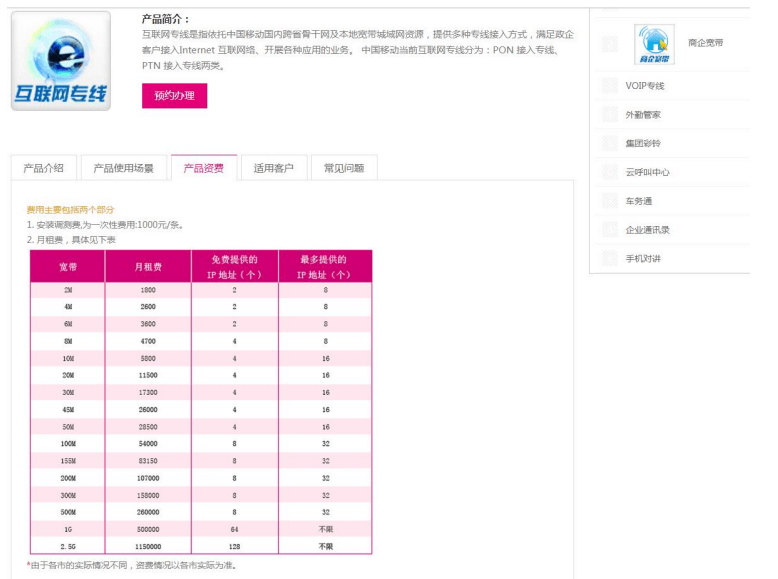
Task: Click the 107000 monthly fee cell
Action: pos(148,478)
